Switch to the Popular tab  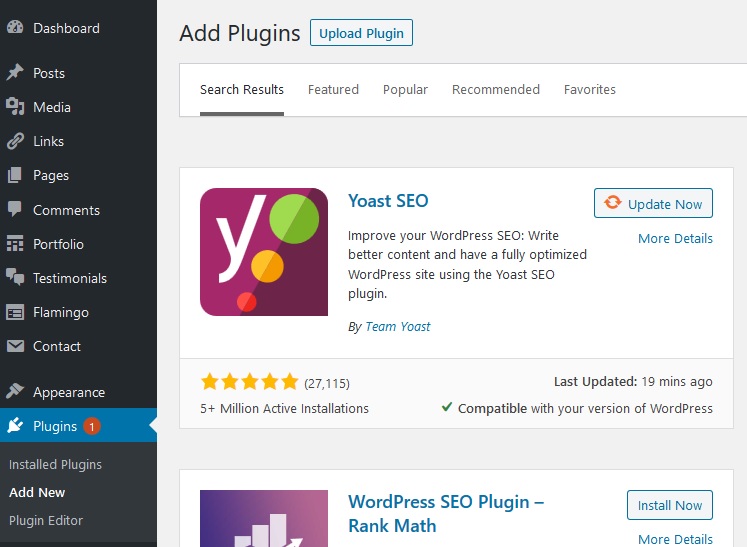(x=405, y=90)
